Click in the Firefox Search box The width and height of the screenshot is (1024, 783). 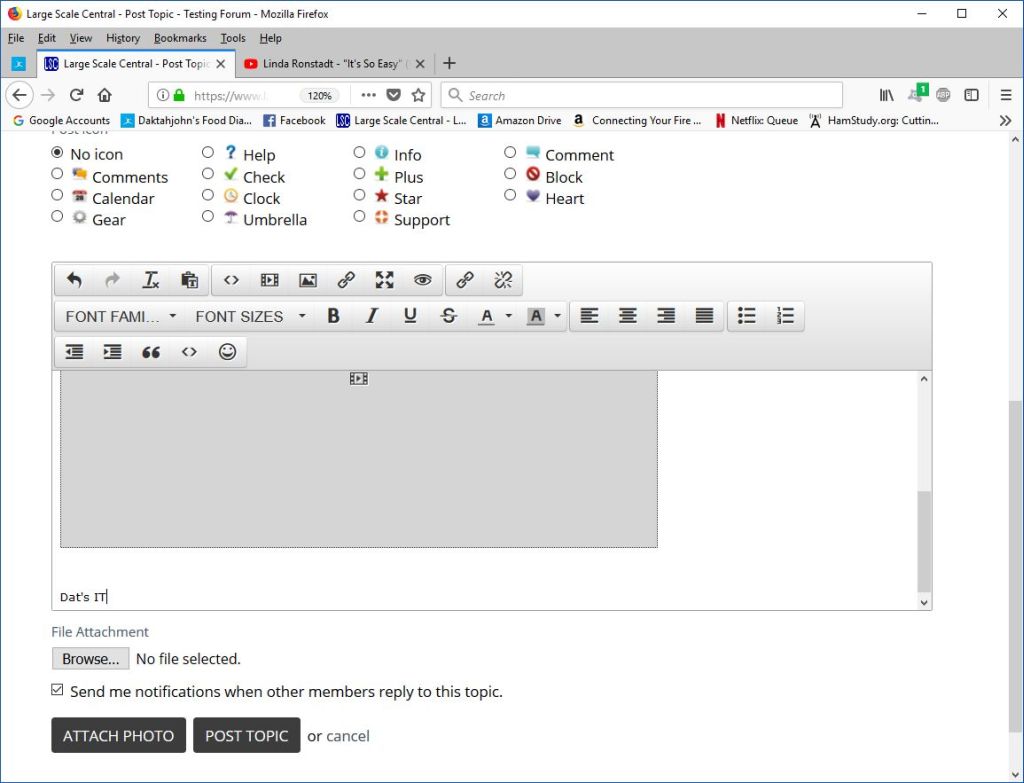click(x=641, y=95)
